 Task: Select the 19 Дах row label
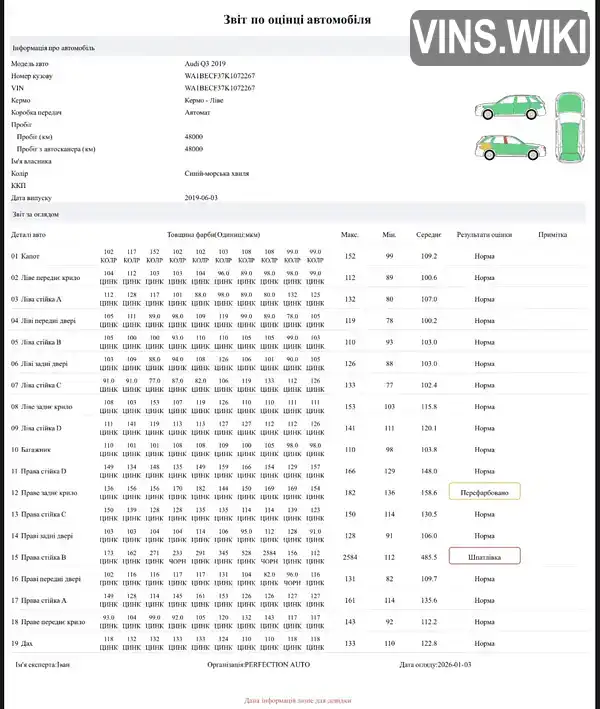[x=22, y=643]
